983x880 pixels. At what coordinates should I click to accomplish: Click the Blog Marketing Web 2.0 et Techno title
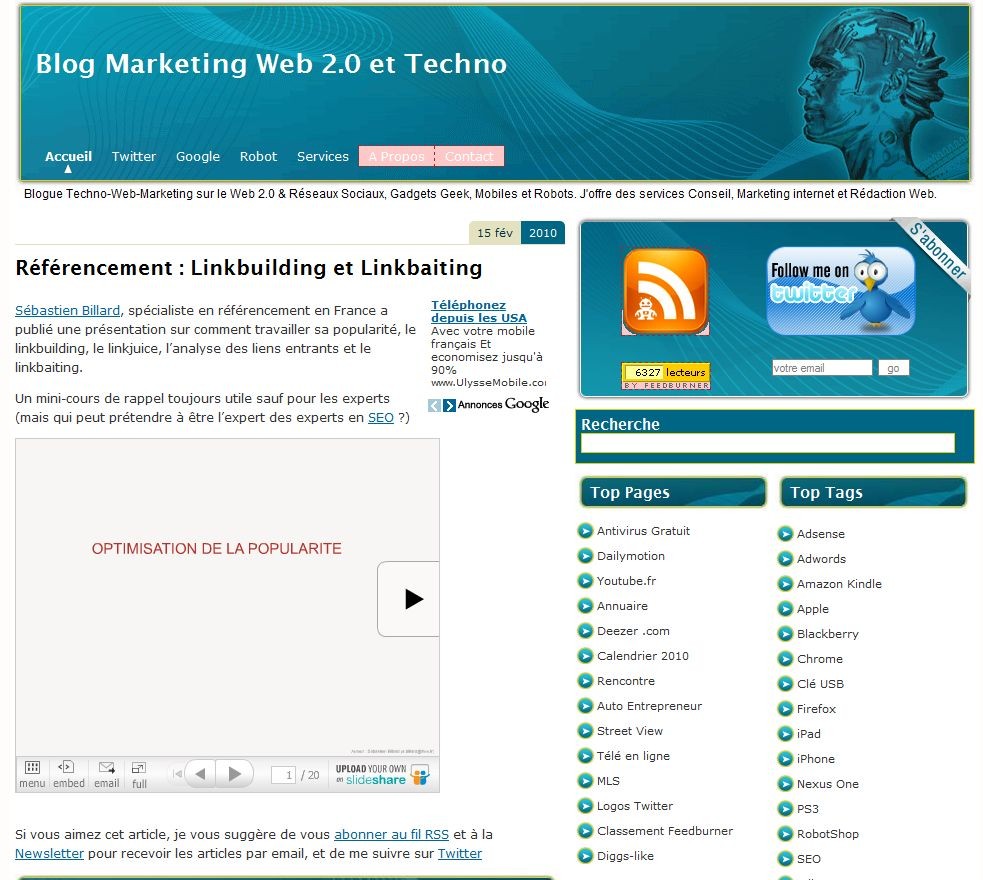click(271, 64)
